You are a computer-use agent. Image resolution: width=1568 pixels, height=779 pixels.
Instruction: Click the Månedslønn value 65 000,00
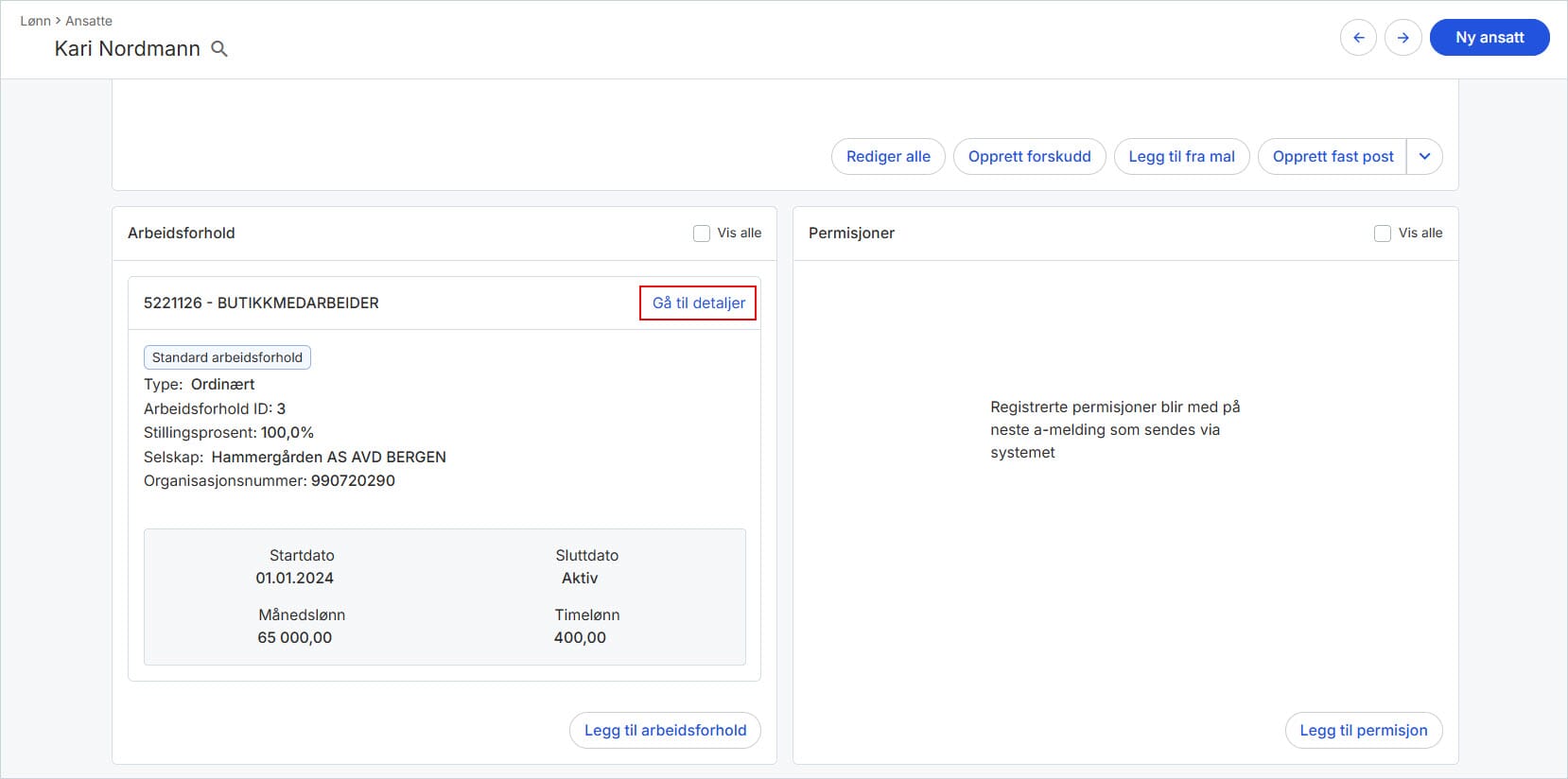(294, 638)
